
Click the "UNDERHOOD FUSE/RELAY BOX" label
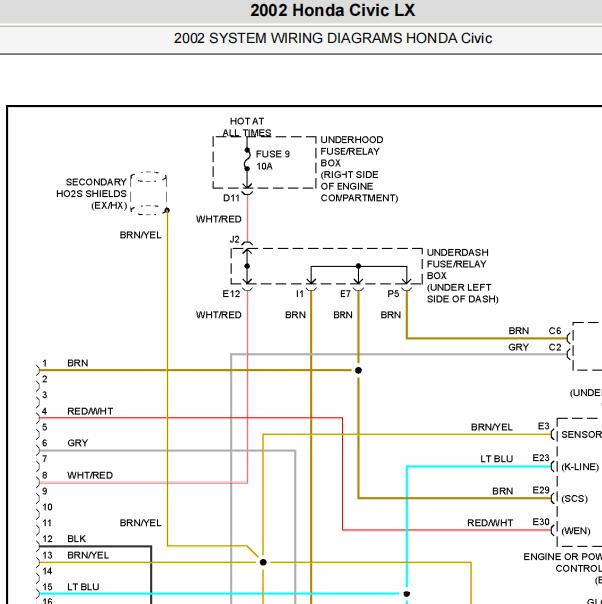point(352,151)
